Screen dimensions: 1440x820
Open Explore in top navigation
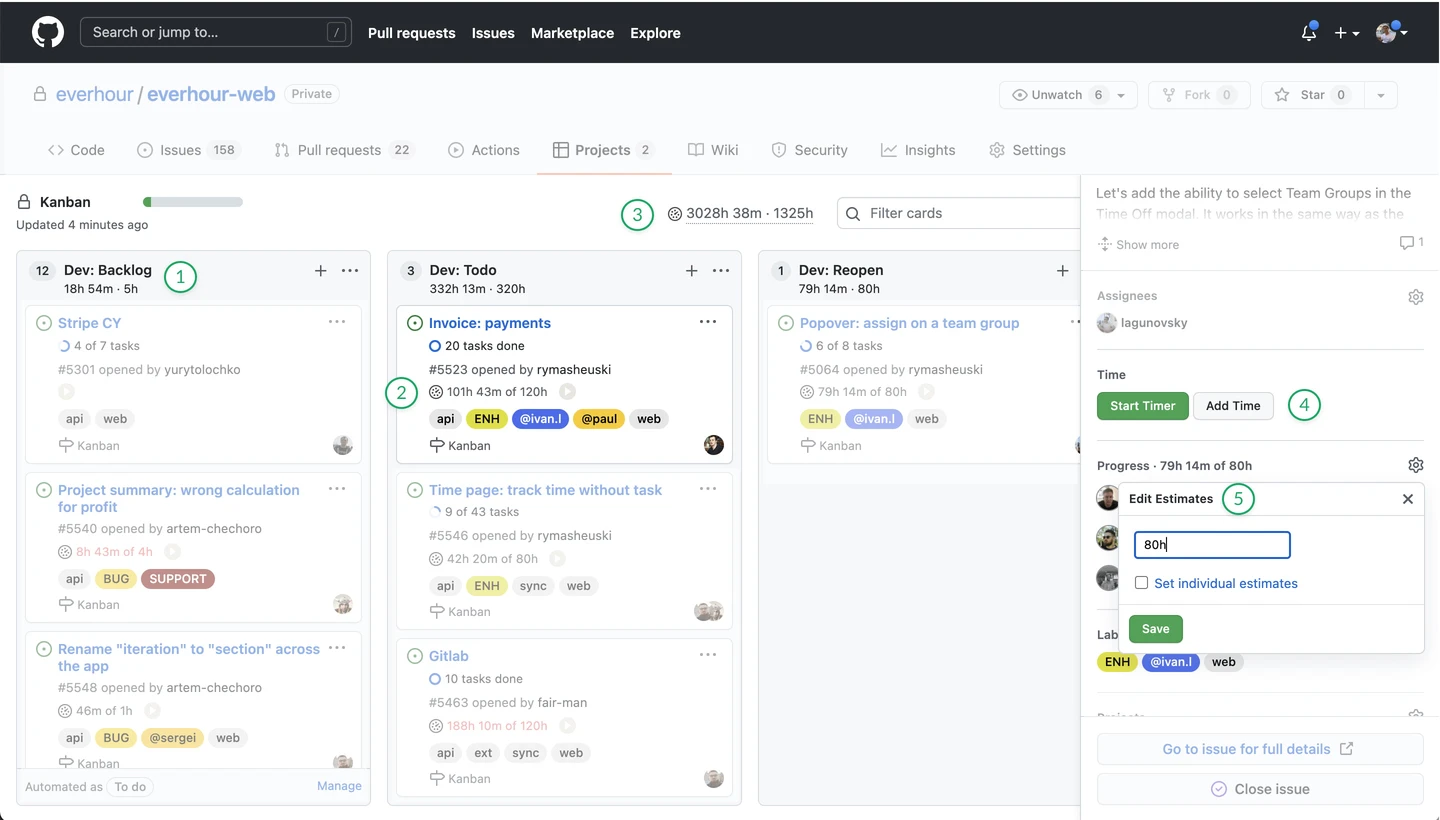[x=655, y=33]
